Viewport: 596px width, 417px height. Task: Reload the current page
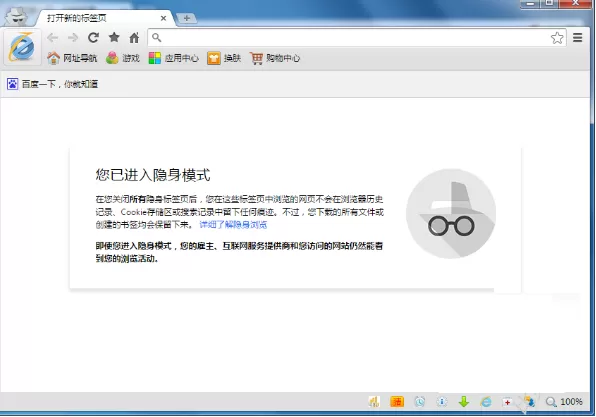(x=94, y=38)
